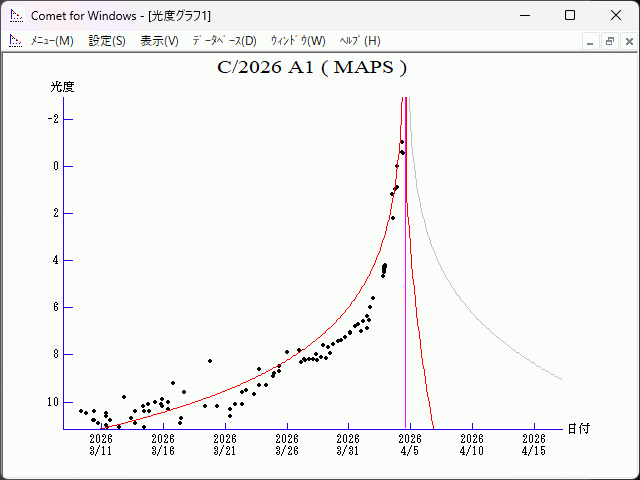Open the 表示(V) view menu
The height and width of the screenshot is (480, 640).
tap(159, 41)
